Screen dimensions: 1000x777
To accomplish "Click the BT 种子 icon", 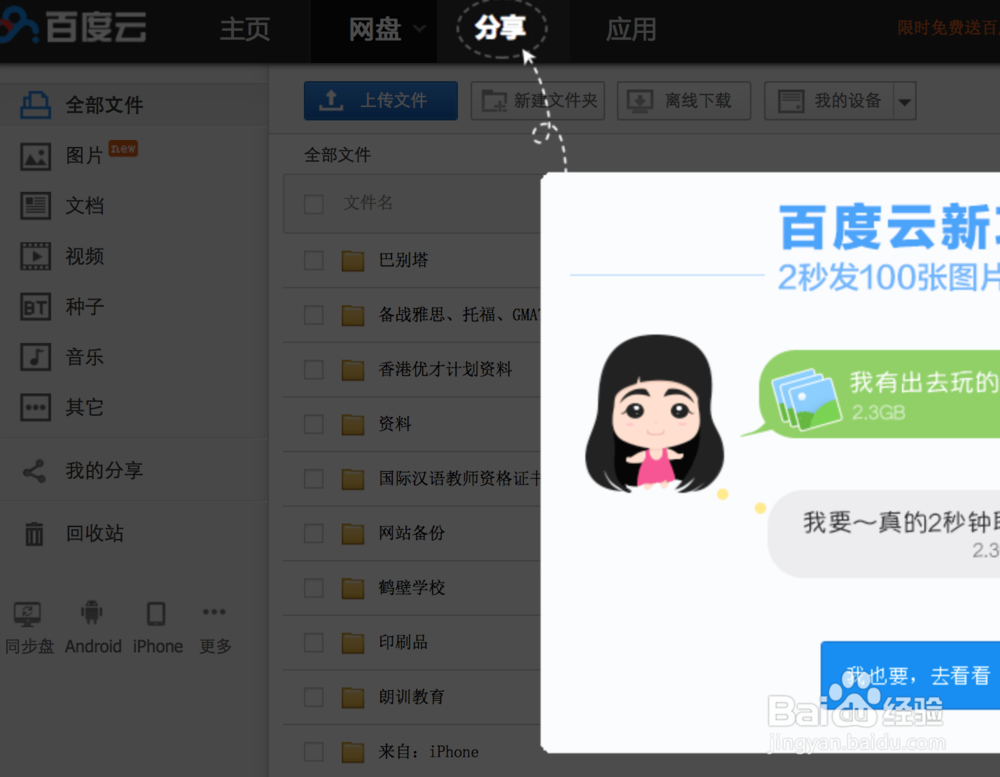I will (x=35, y=307).
